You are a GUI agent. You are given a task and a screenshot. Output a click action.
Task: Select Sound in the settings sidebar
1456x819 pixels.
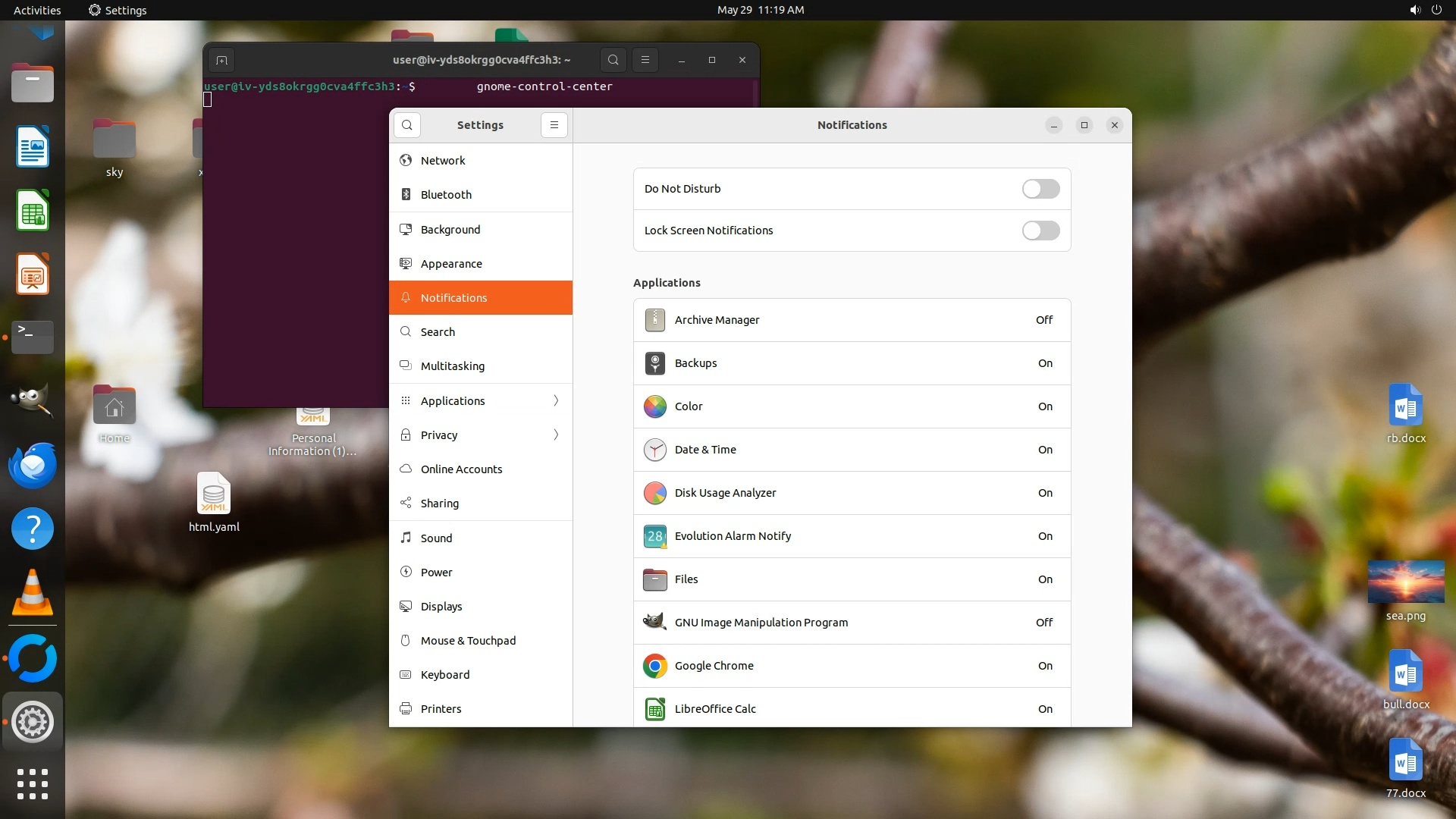tap(437, 538)
